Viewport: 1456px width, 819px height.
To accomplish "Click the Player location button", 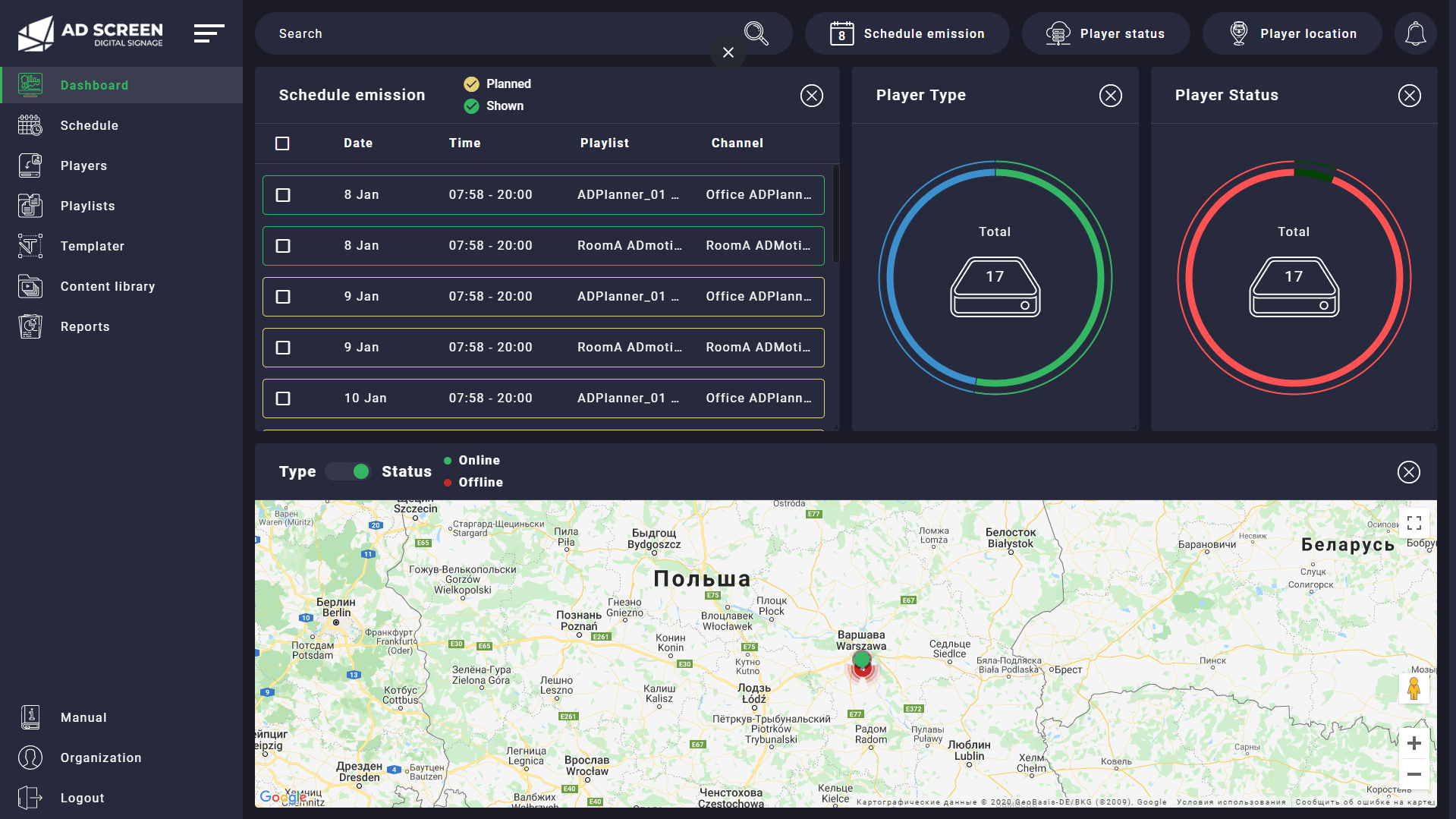I will (x=1292, y=33).
